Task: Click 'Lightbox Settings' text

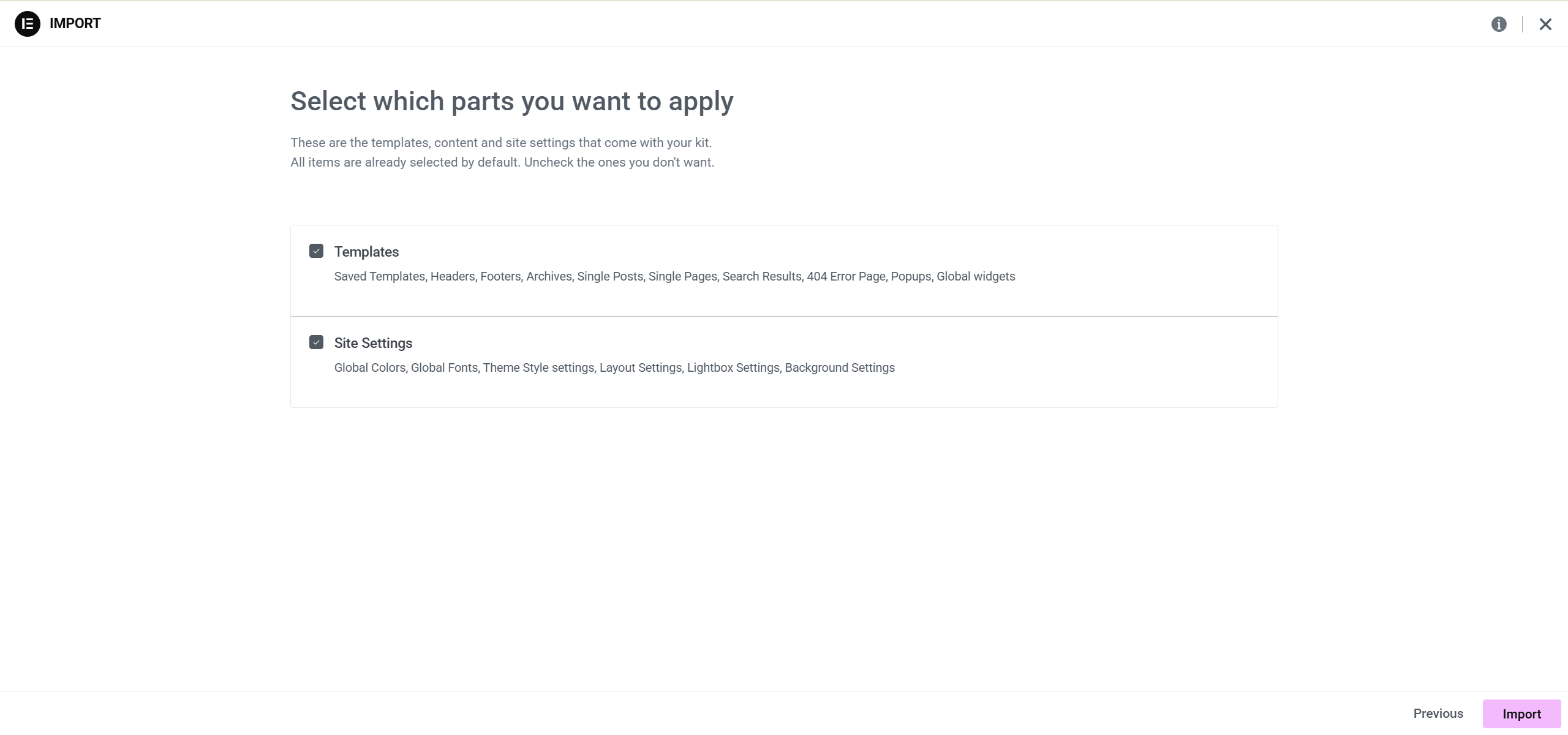Action: point(733,367)
